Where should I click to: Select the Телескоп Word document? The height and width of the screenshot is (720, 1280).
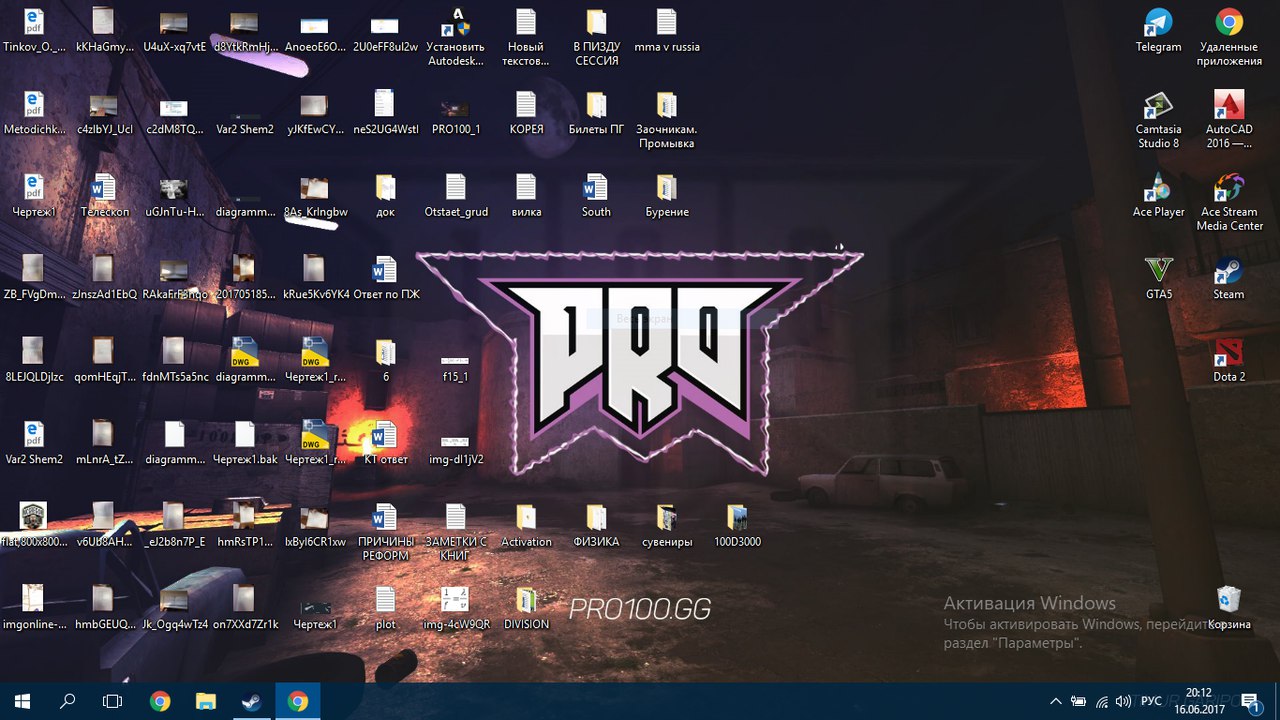104,196
